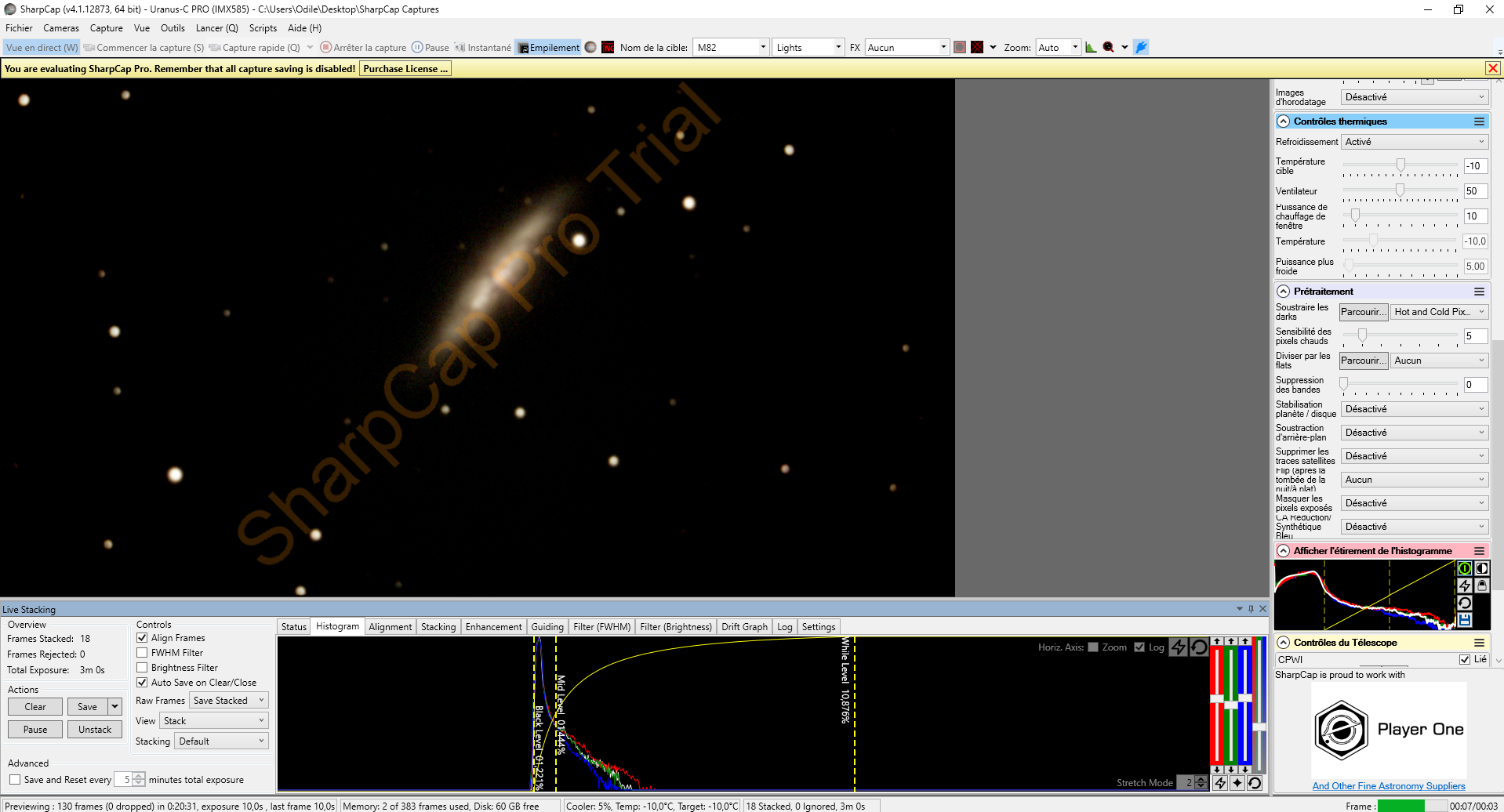
Task: Open the Cameras menu
Action: tap(61, 28)
